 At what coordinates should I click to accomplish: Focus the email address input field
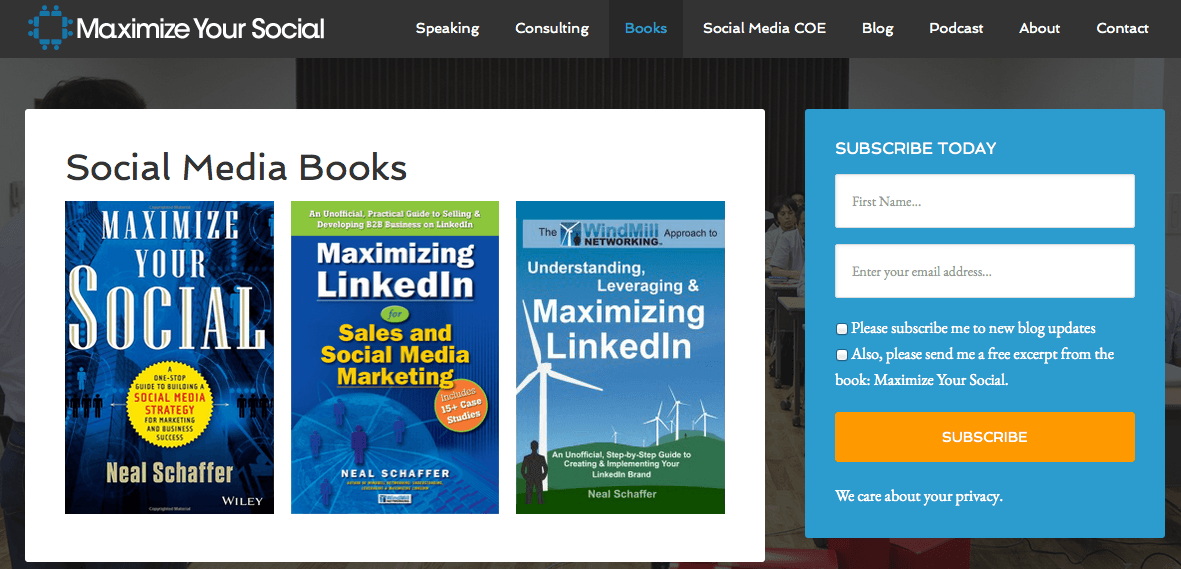[984, 271]
